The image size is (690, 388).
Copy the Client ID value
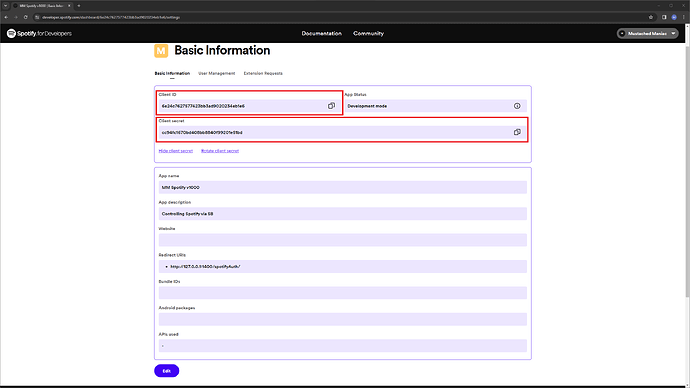point(331,106)
